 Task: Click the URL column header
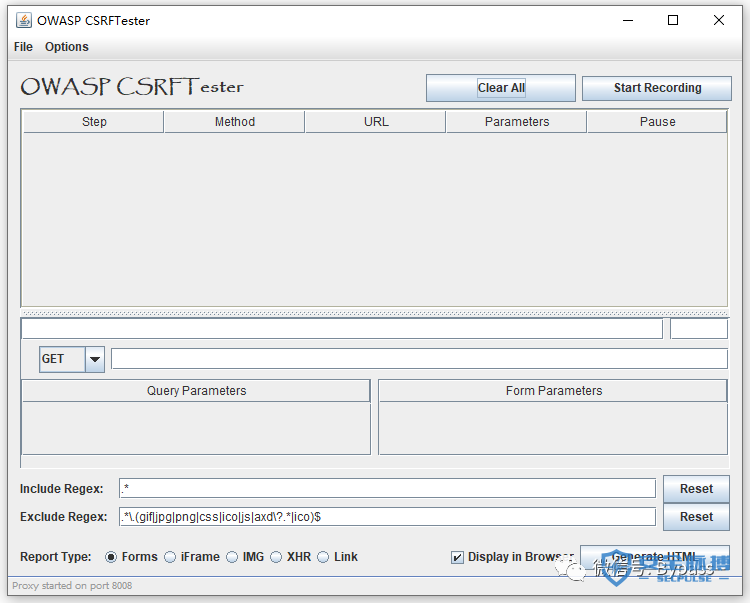pos(376,121)
